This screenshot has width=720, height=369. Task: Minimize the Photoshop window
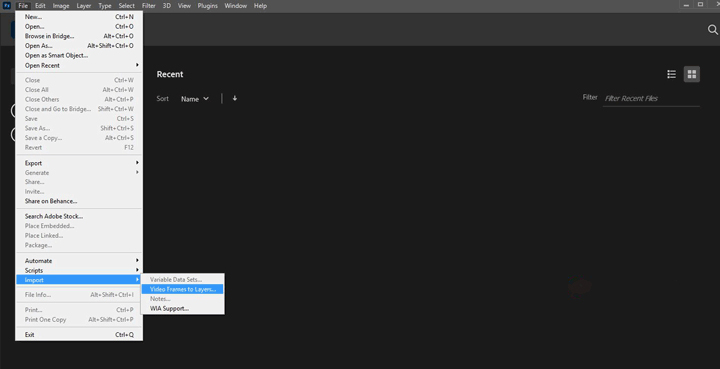pyautogui.click(x=686, y=5)
